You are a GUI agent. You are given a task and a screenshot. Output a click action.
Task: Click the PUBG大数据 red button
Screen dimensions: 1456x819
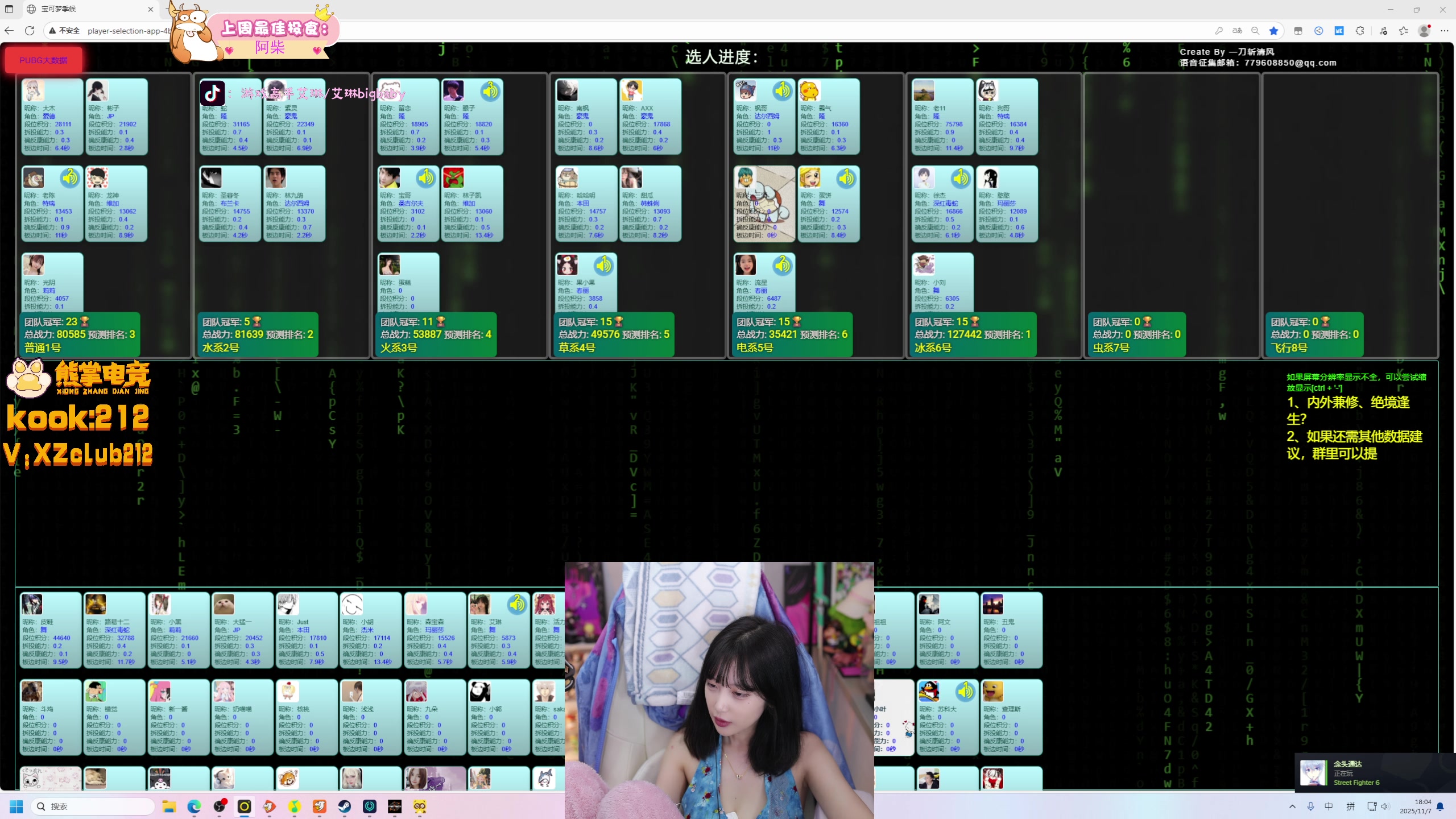click(x=43, y=60)
